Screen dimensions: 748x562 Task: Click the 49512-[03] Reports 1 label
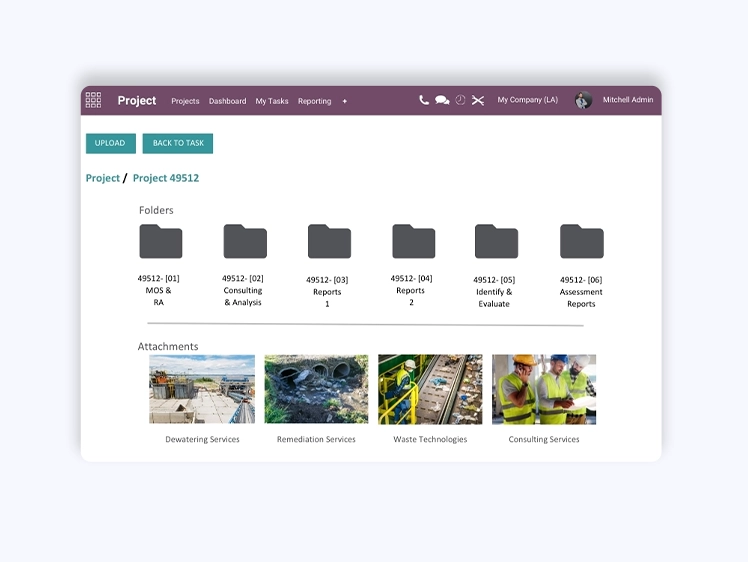pyautogui.click(x=327, y=291)
